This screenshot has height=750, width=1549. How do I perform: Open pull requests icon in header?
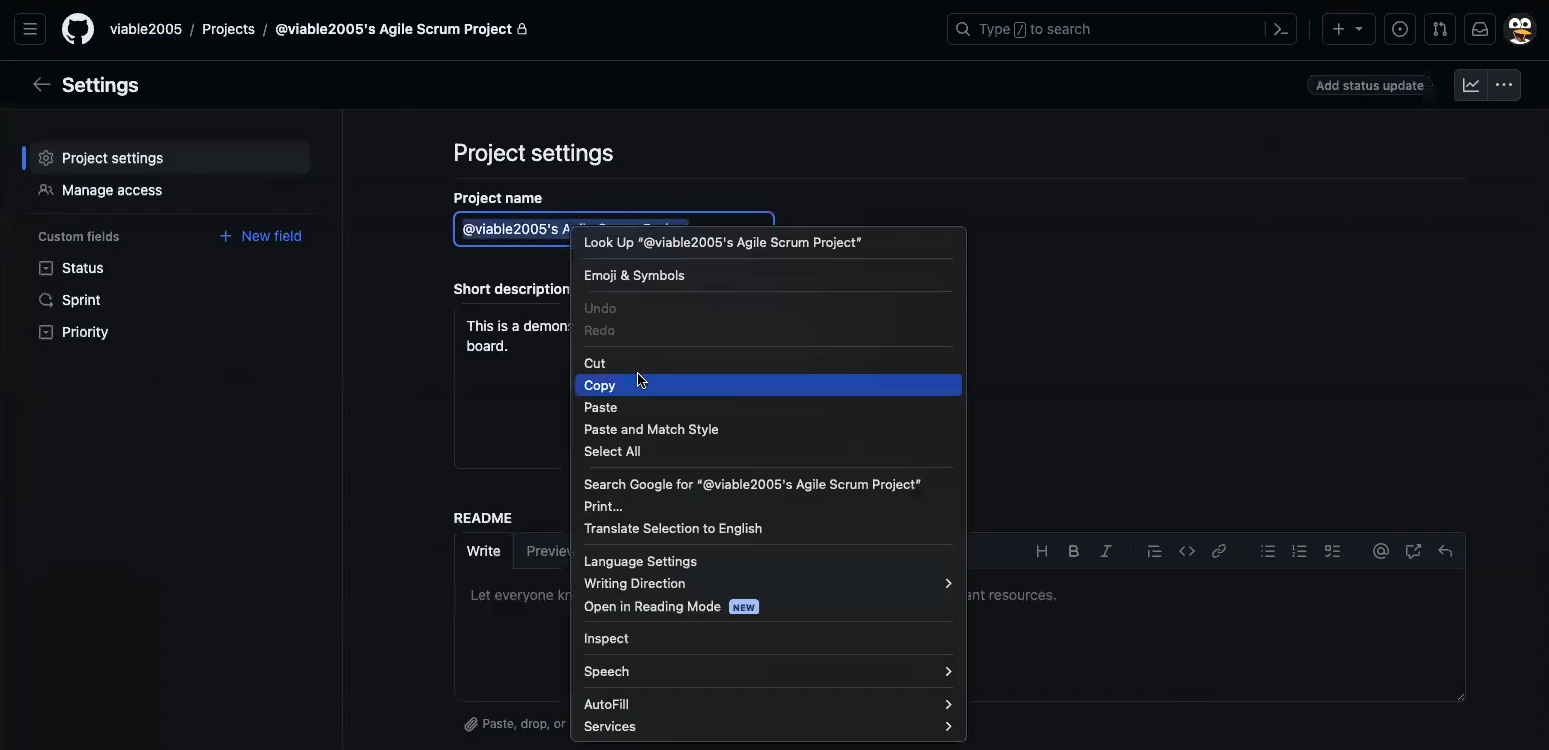click(1440, 30)
